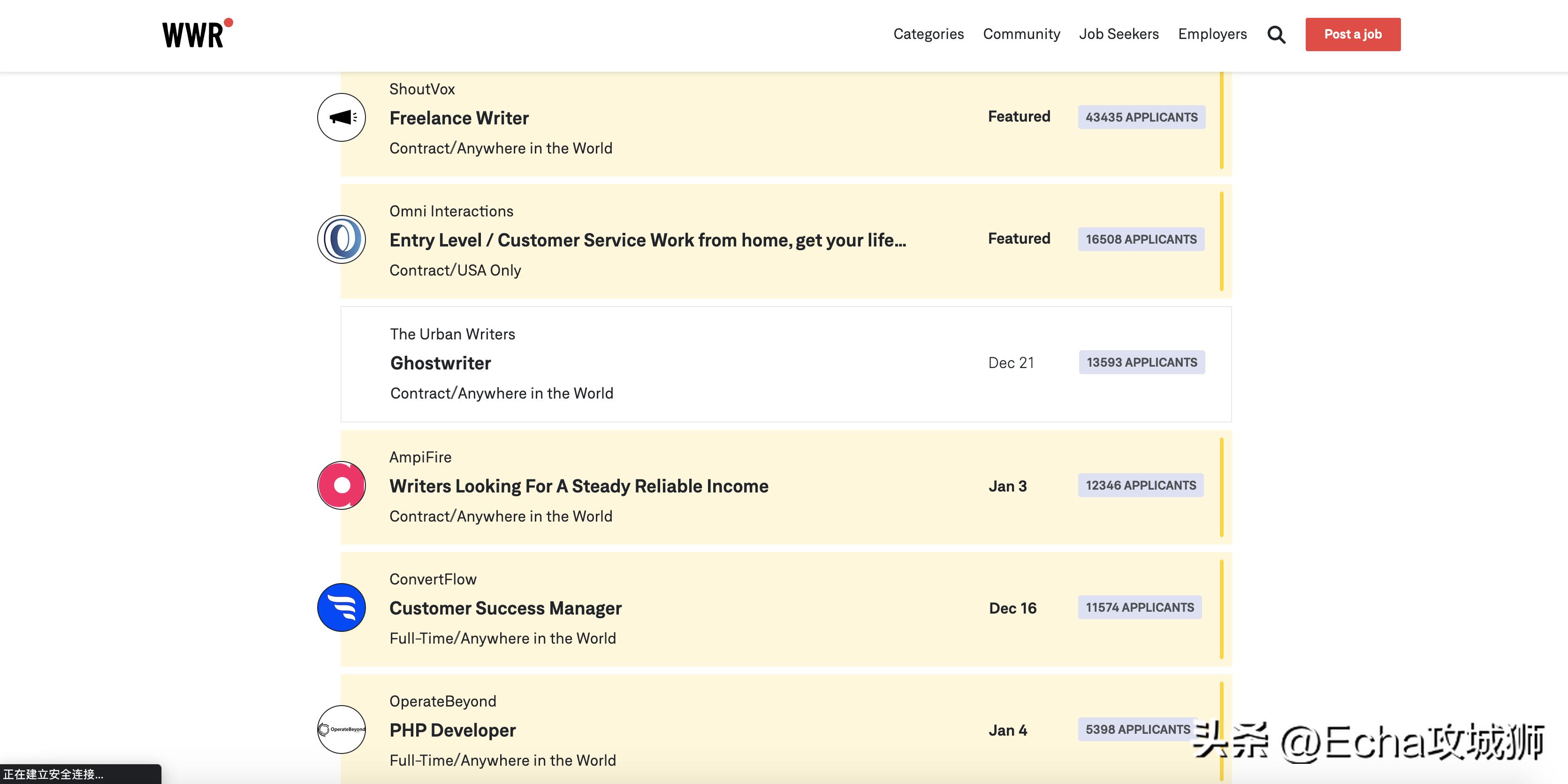The height and width of the screenshot is (784, 1568).
Task: Click the AmpiFire pink circle logo
Action: [342, 485]
